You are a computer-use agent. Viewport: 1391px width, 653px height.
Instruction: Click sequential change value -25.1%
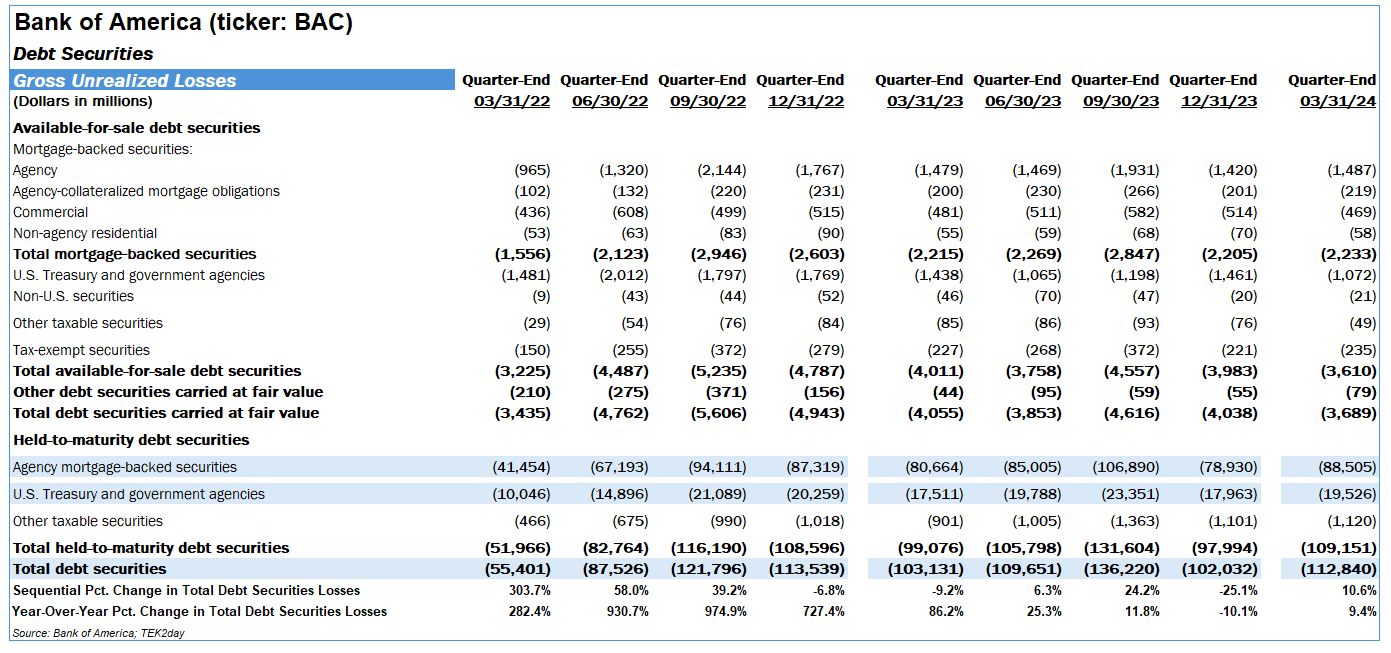coord(1238,590)
